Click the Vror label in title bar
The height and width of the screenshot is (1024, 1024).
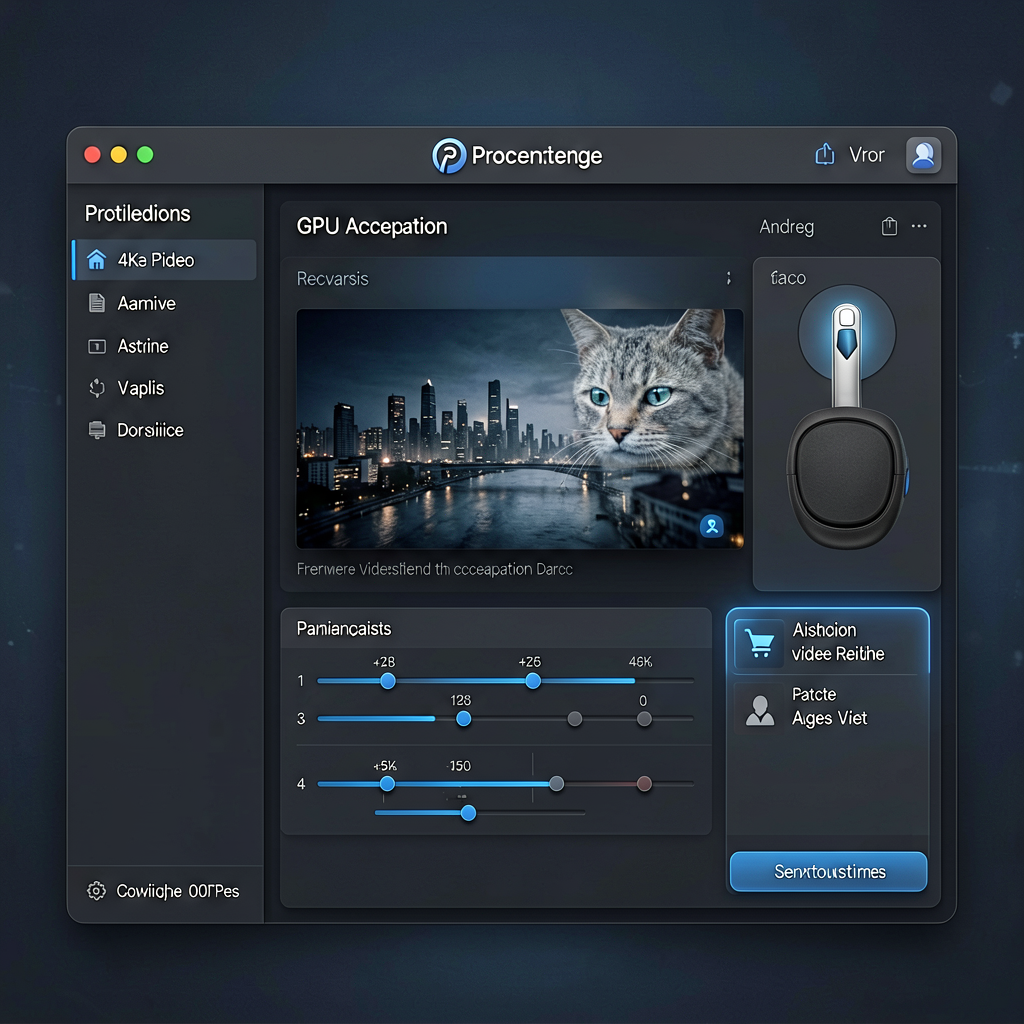tap(866, 155)
